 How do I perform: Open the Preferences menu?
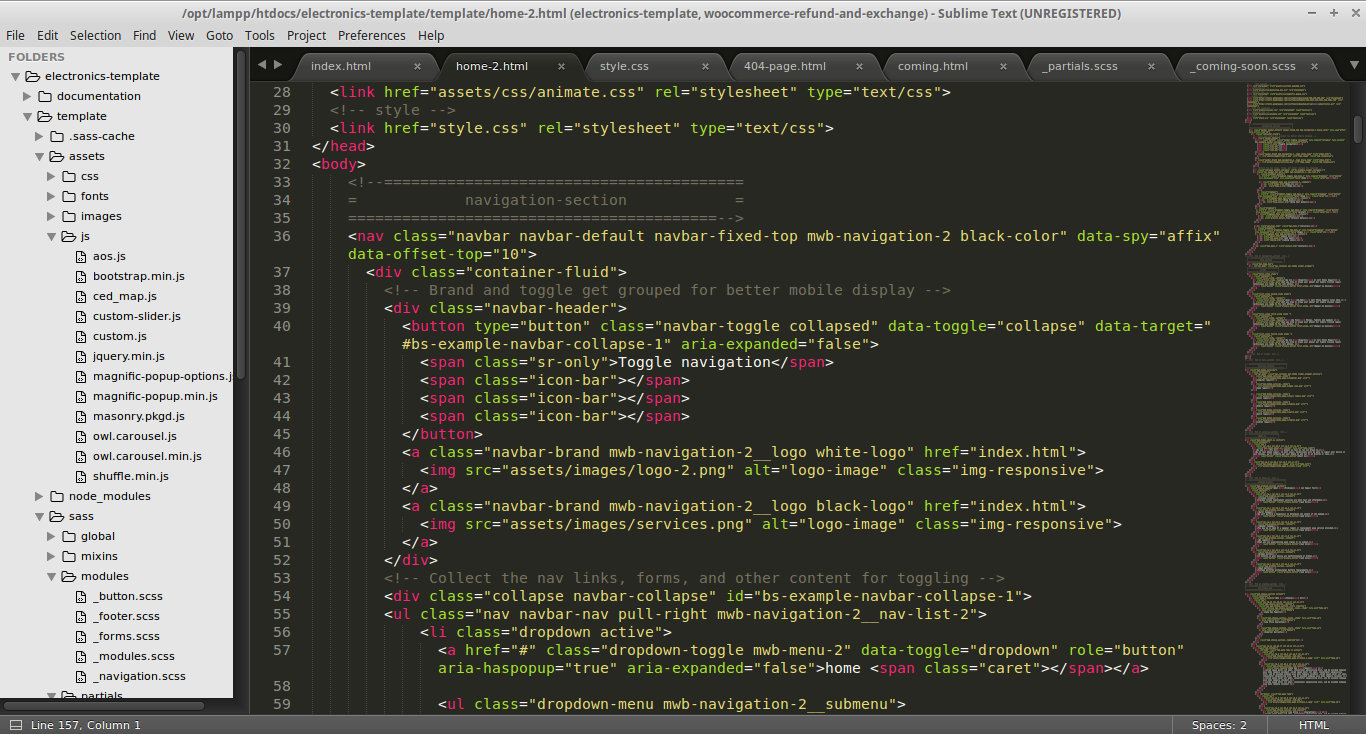371,35
